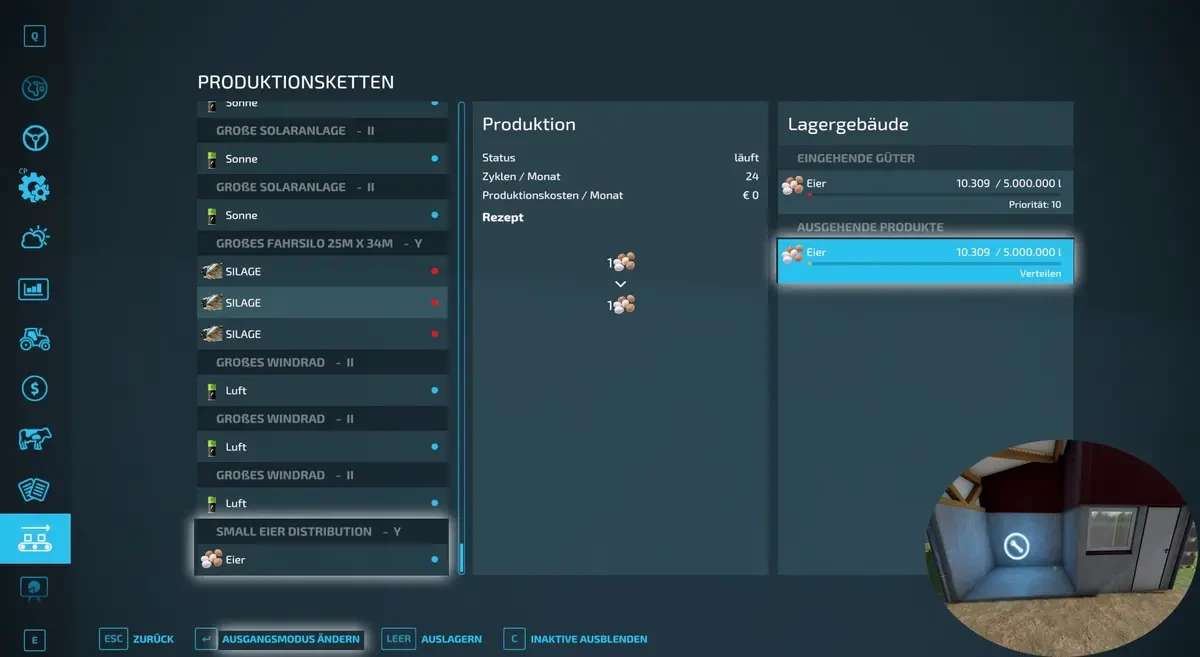This screenshot has height=657, width=1200.
Task: Select the Eier production list entry
Action: (x=322, y=560)
